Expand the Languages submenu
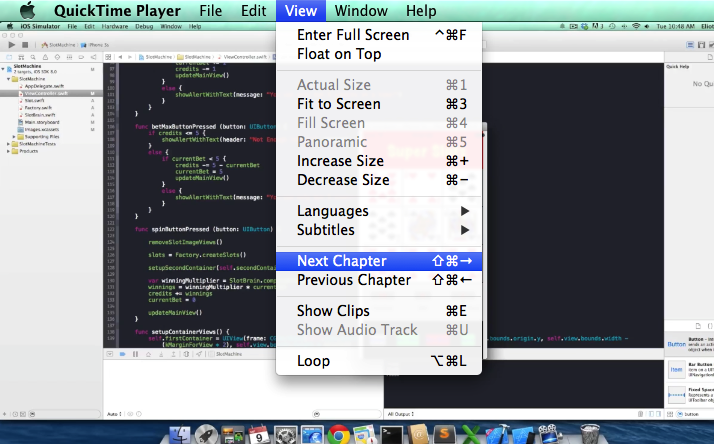 pyautogui.click(x=379, y=211)
